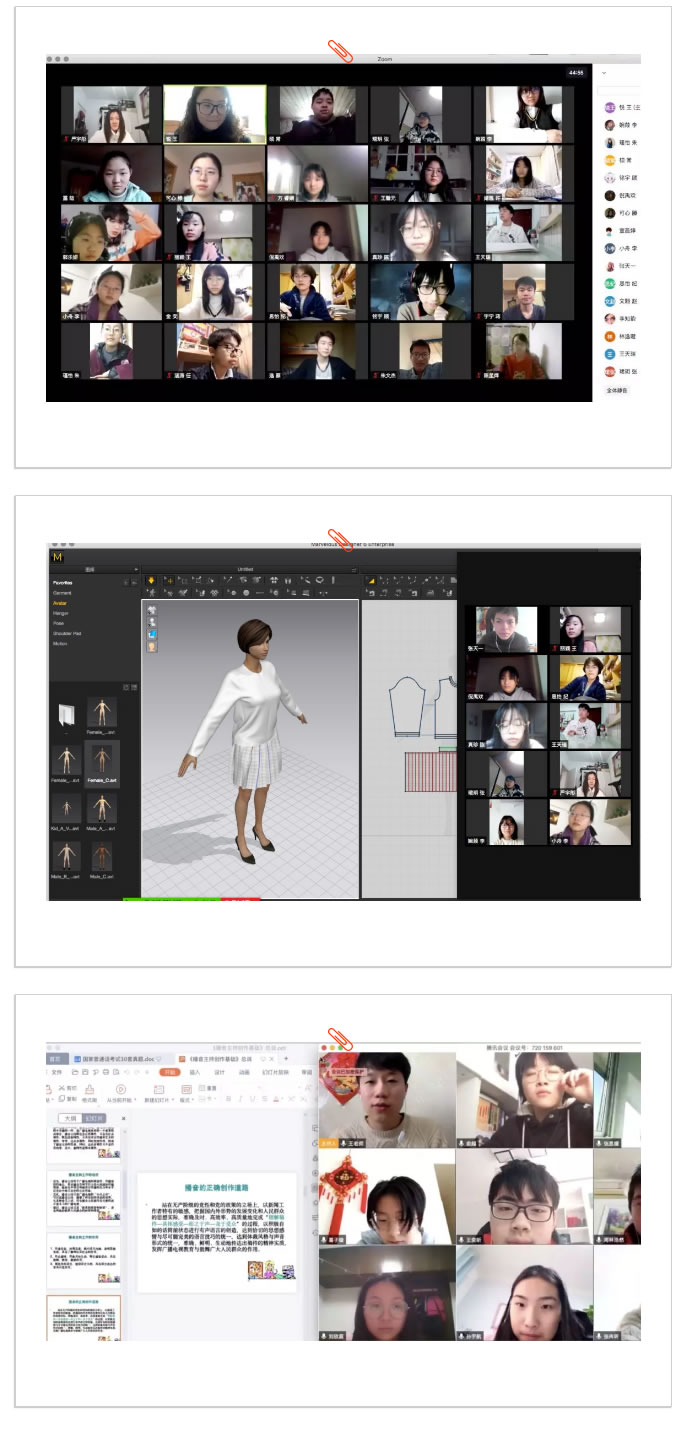Open the paperclip attachment above the Zoom screenshot
The image size is (687, 1432).
(341, 51)
